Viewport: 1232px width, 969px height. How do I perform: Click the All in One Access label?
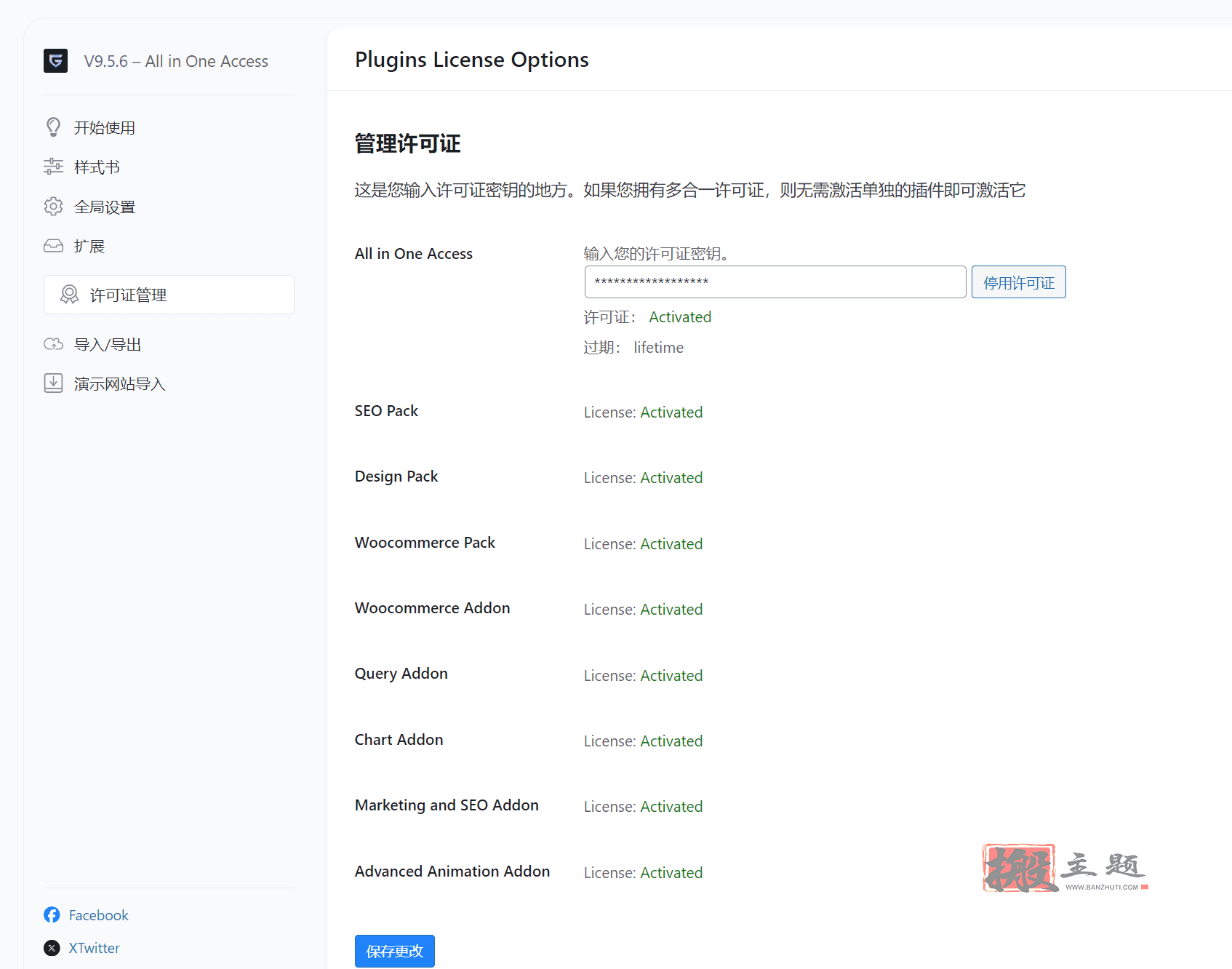pos(413,253)
